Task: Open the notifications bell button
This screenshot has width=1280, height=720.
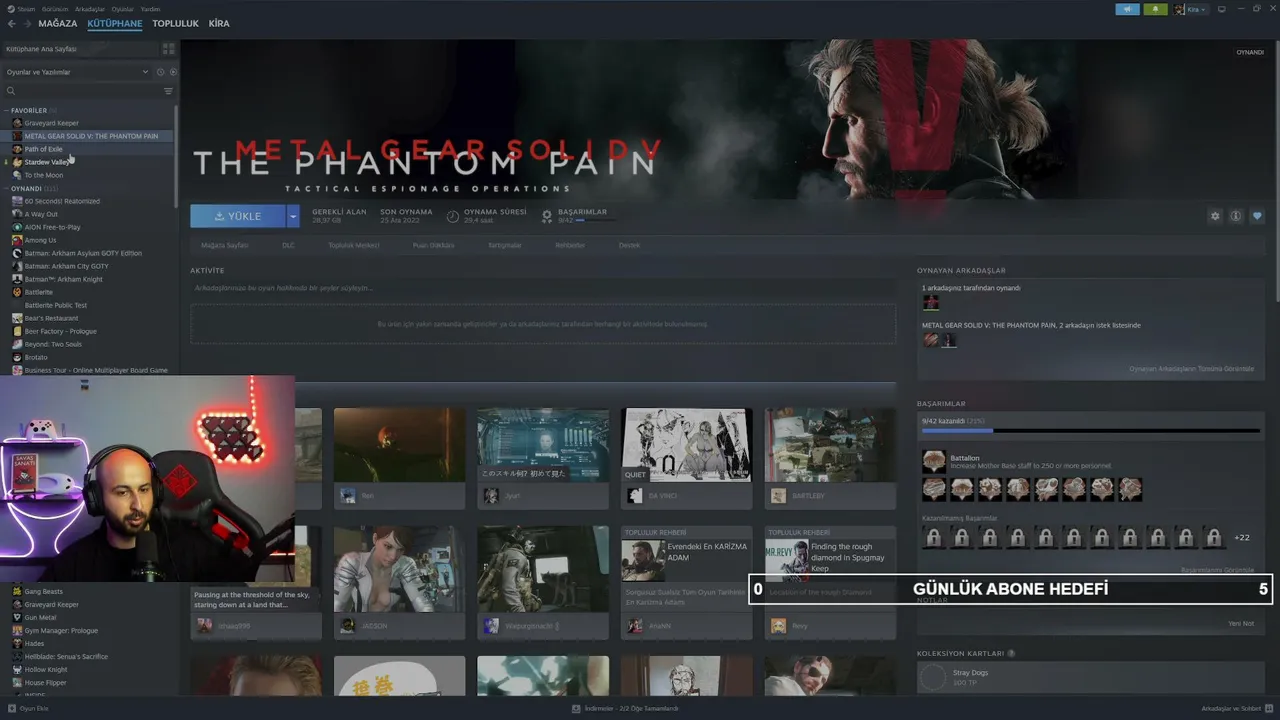Action: point(1156,9)
